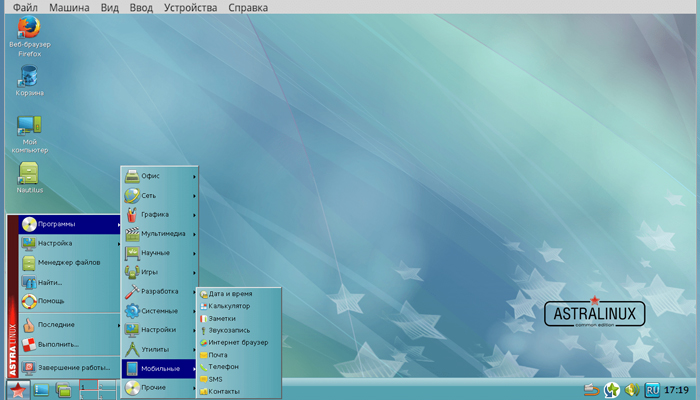Click the 17:19 clock

(676, 390)
